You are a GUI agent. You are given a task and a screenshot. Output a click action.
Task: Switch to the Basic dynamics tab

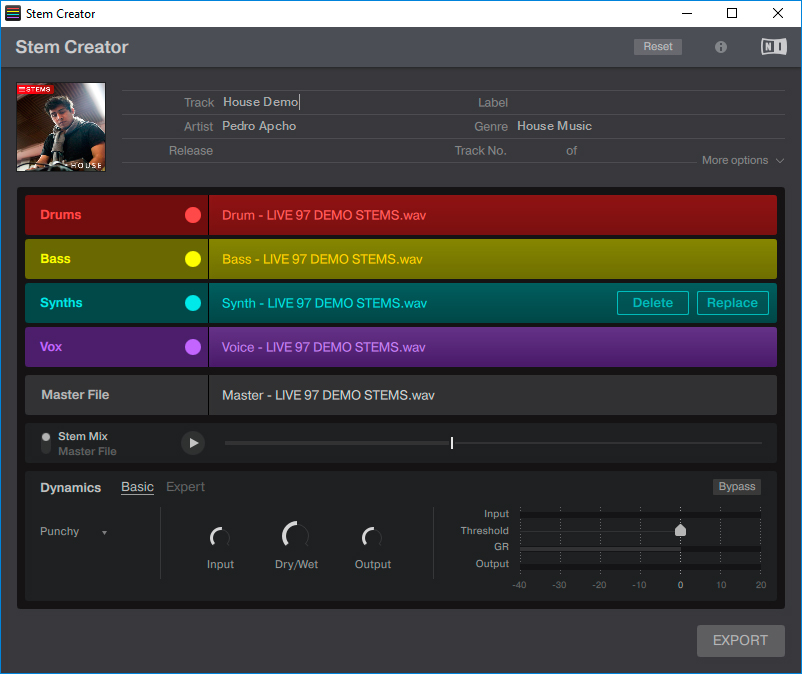(x=137, y=487)
